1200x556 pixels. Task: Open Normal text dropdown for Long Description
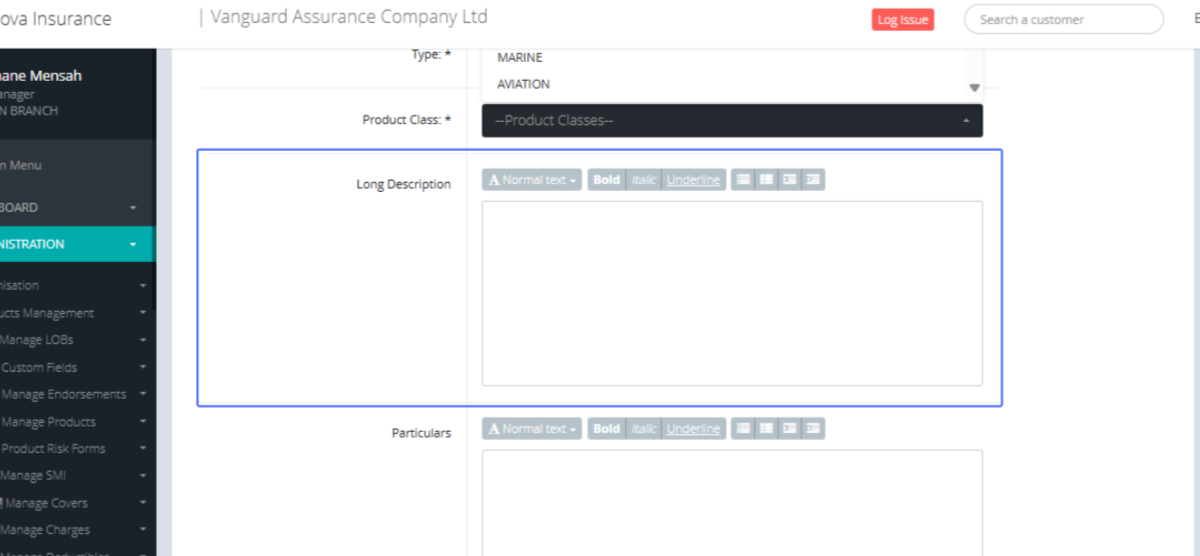tap(532, 180)
